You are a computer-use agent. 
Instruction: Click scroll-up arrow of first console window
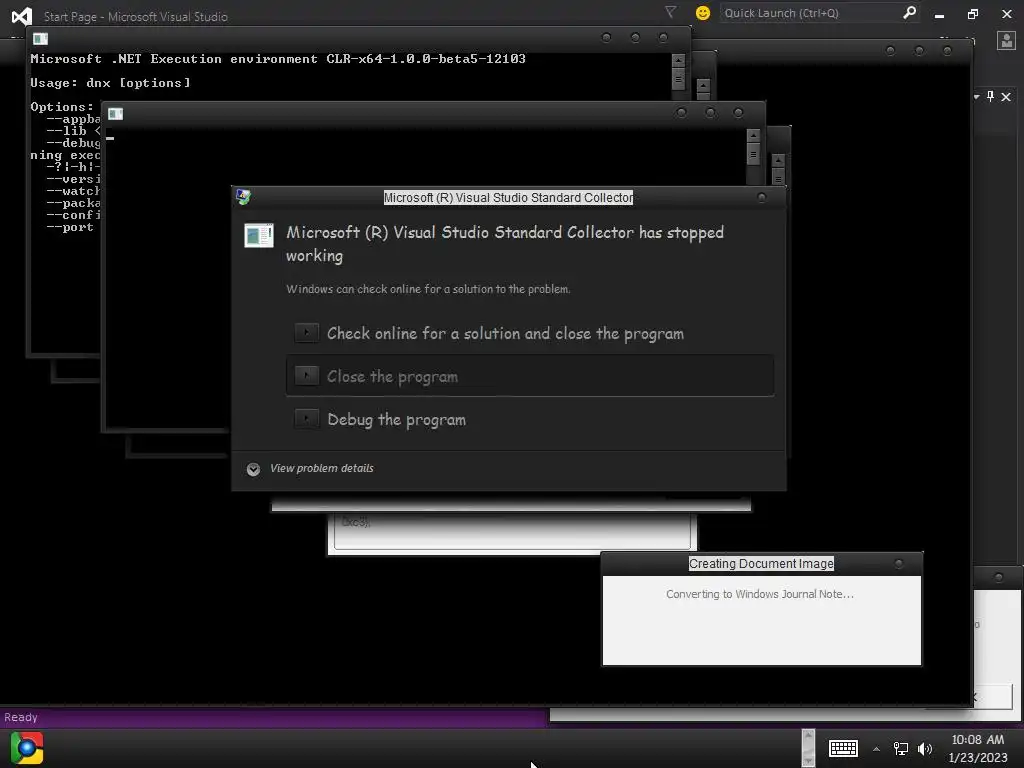pyautogui.click(x=679, y=61)
